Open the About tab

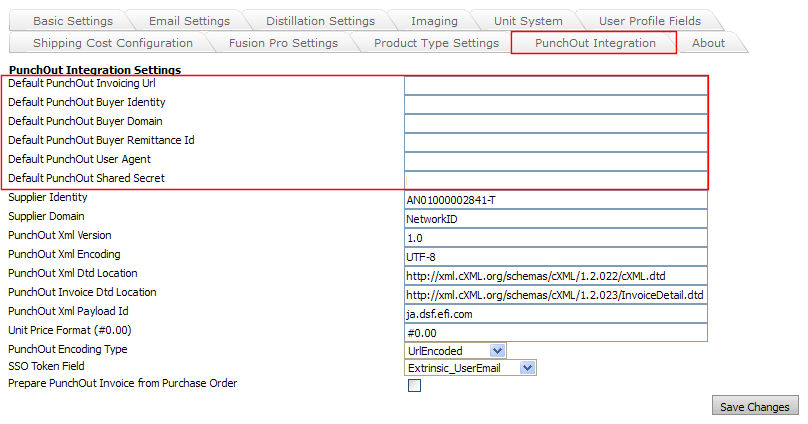(x=708, y=43)
